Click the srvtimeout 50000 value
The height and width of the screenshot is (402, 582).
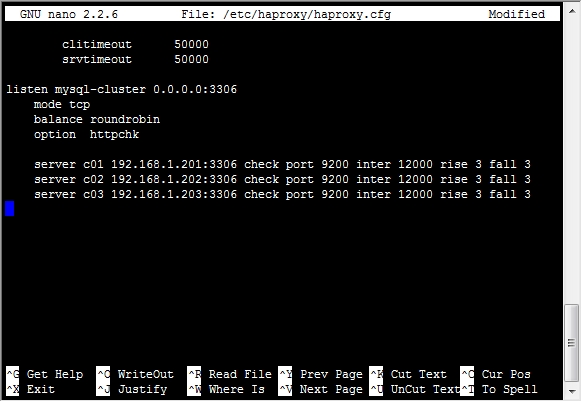click(x=192, y=59)
